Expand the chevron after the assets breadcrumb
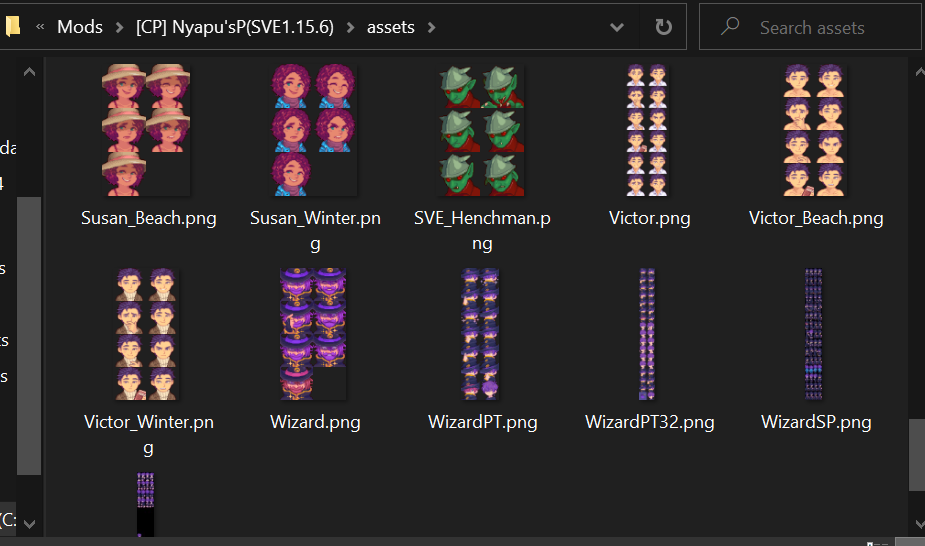The height and width of the screenshot is (546, 925). (x=431, y=27)
